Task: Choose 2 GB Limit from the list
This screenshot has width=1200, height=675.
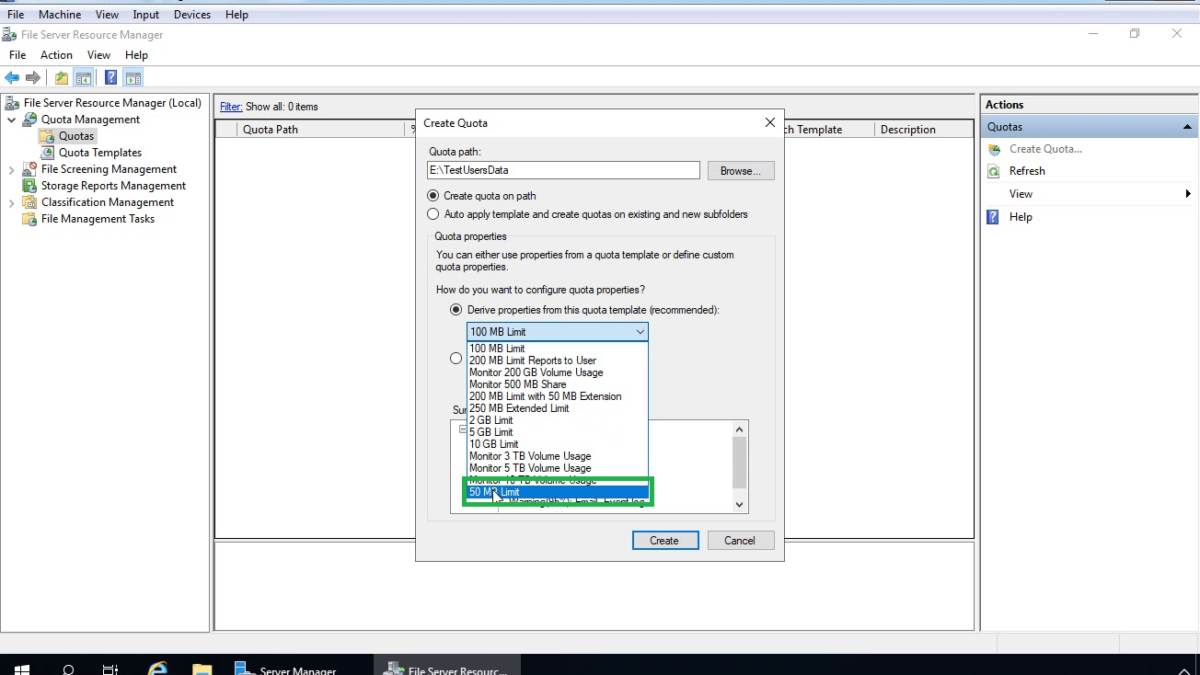Action: pos(558,420)
